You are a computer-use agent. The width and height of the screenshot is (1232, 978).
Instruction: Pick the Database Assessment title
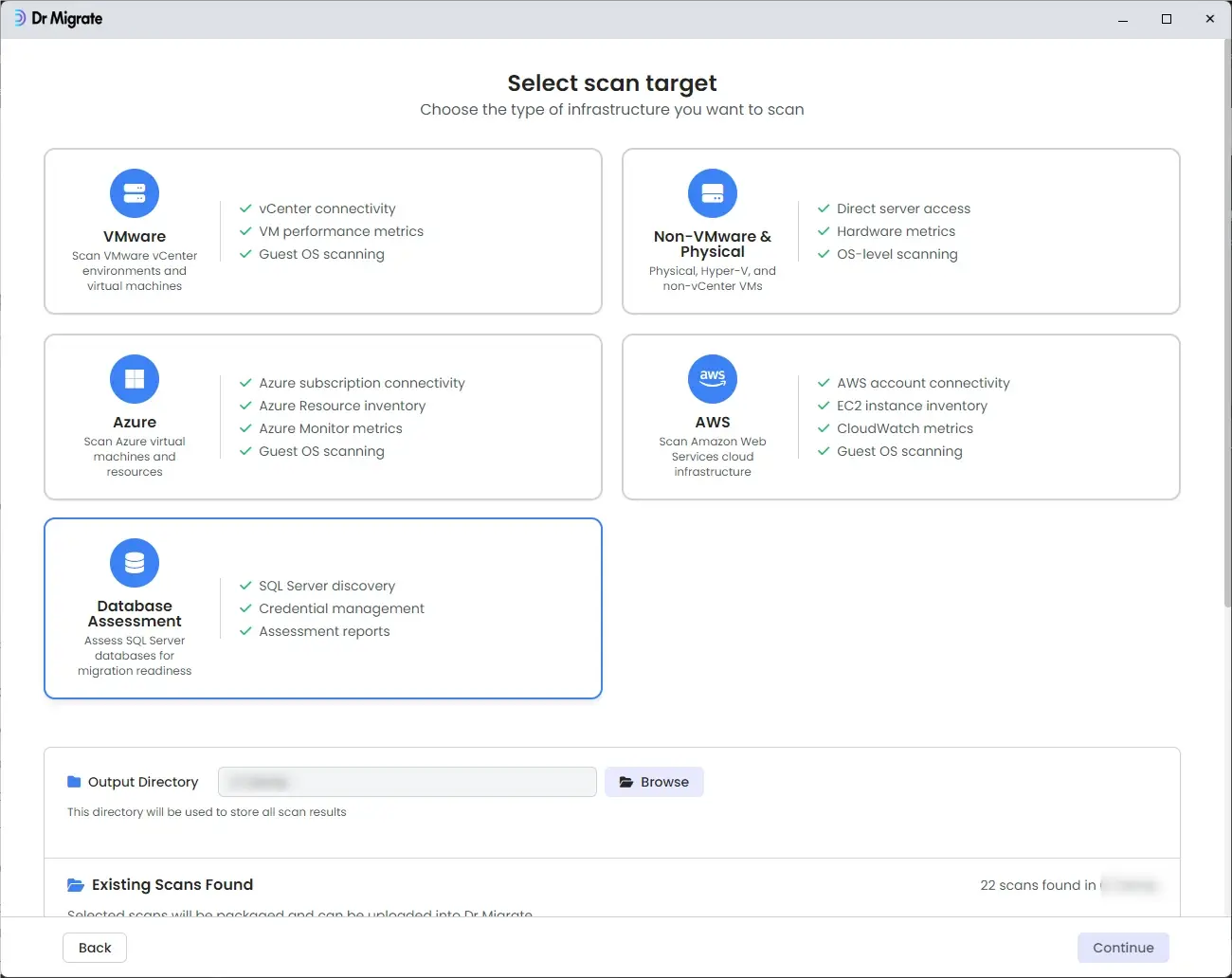[x=135, y=613]
